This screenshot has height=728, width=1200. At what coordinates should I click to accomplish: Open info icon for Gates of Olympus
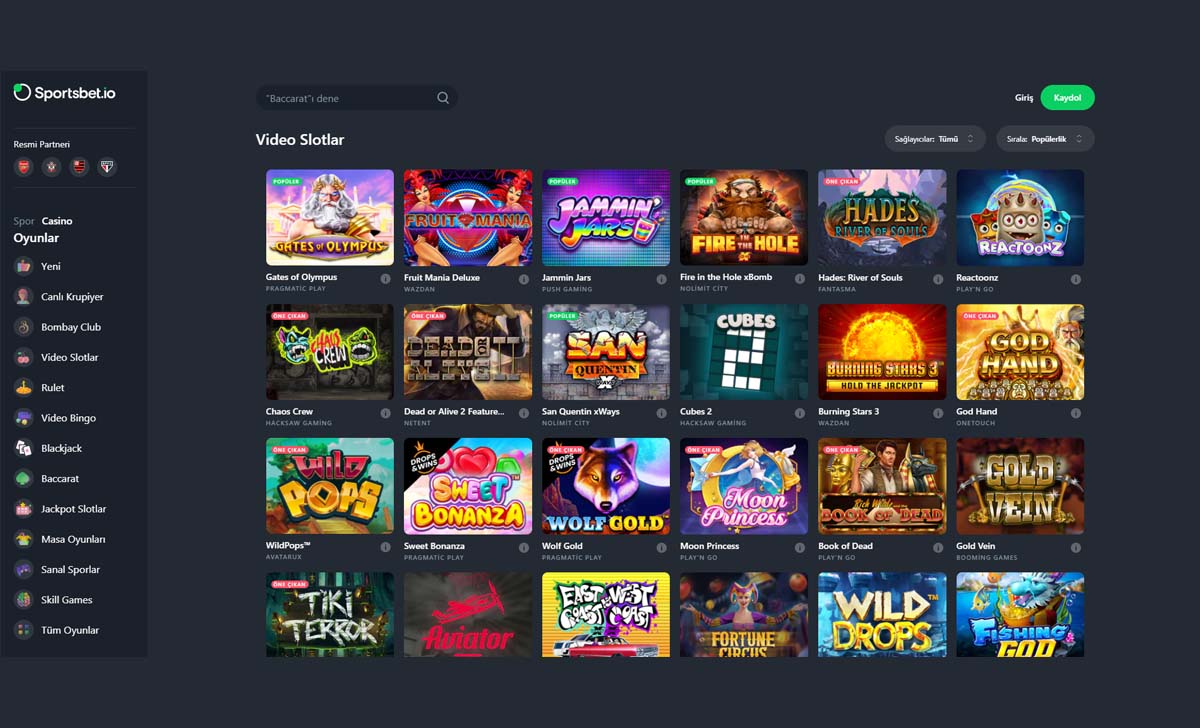click(385, 280)
